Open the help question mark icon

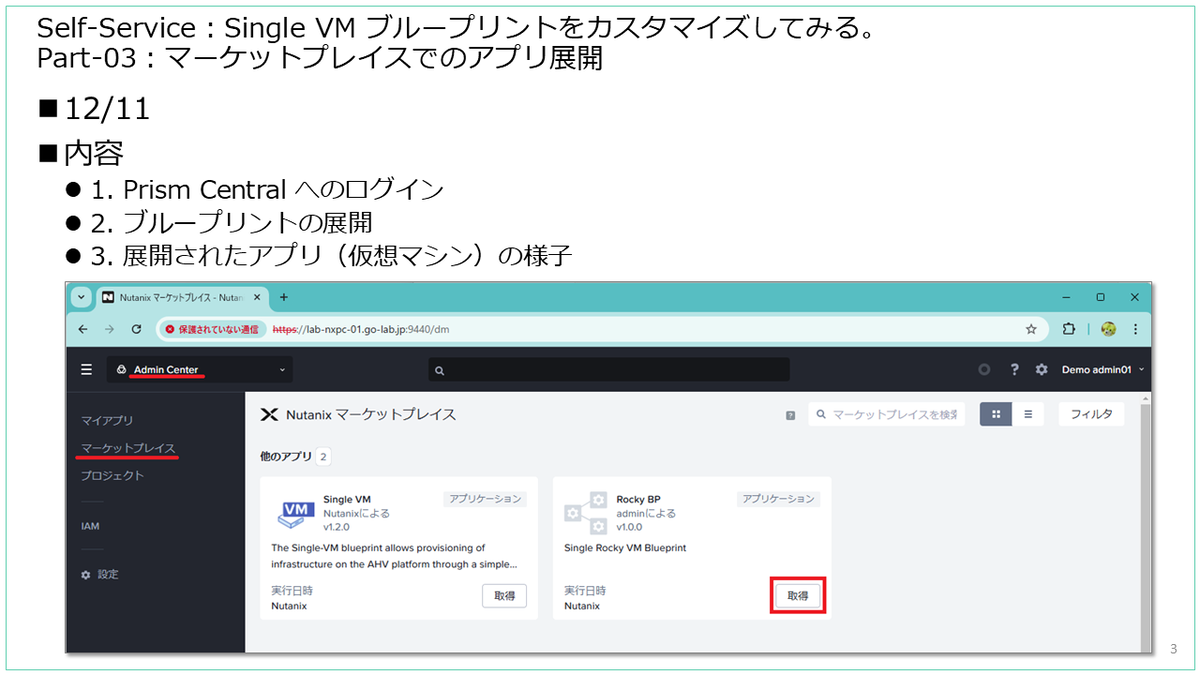click(1014, 370)
